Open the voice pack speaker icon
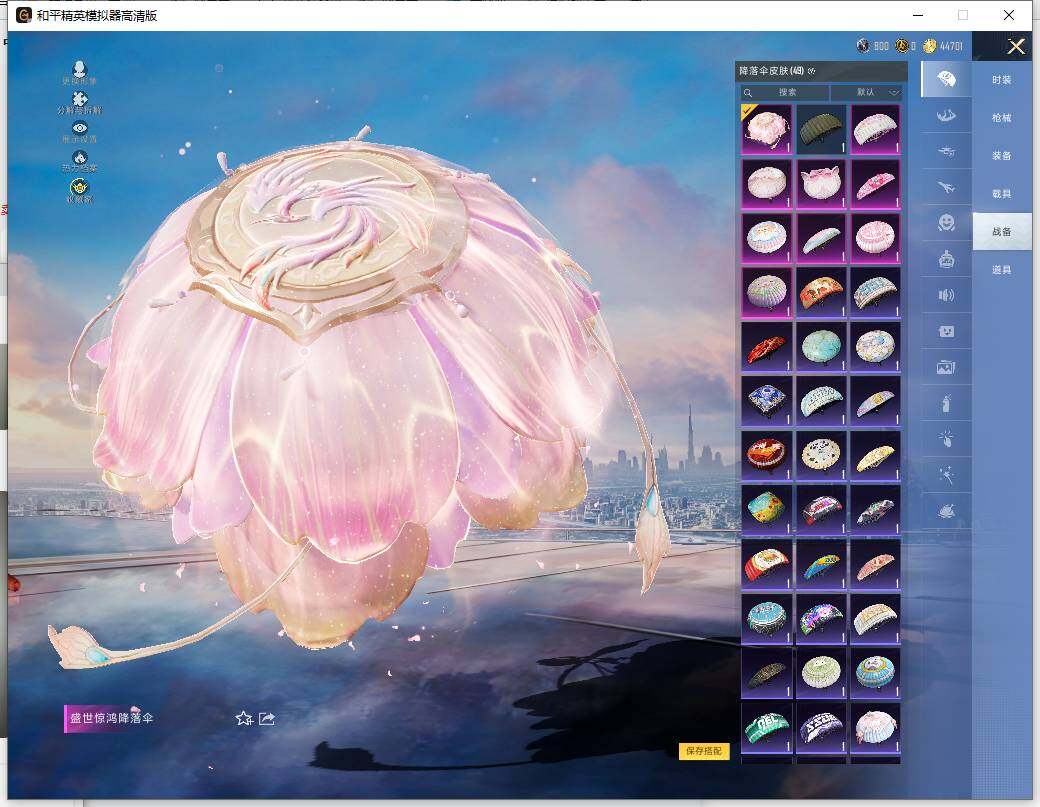 946,295
